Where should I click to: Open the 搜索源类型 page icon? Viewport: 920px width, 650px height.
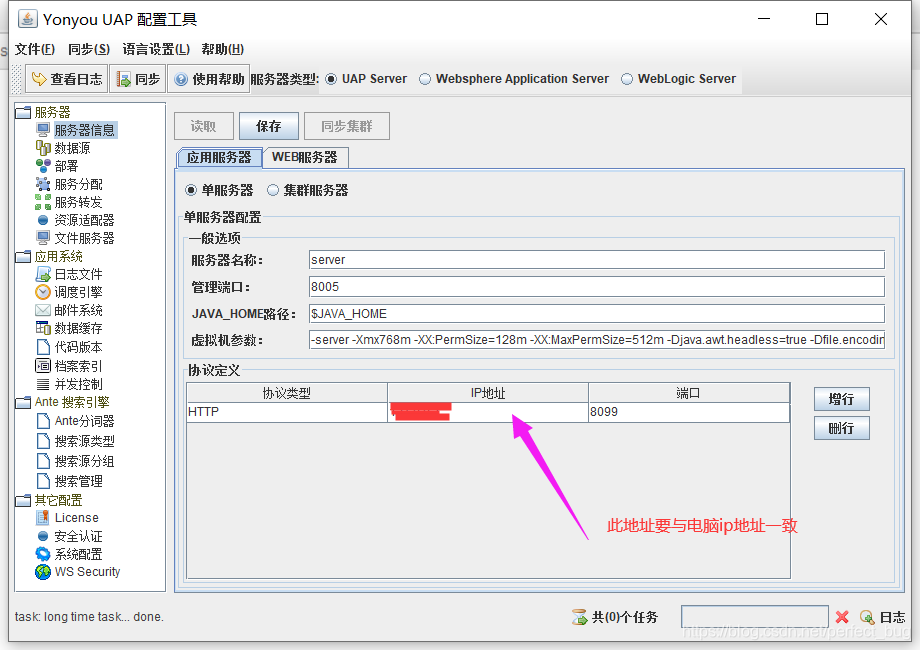point(43,441)
